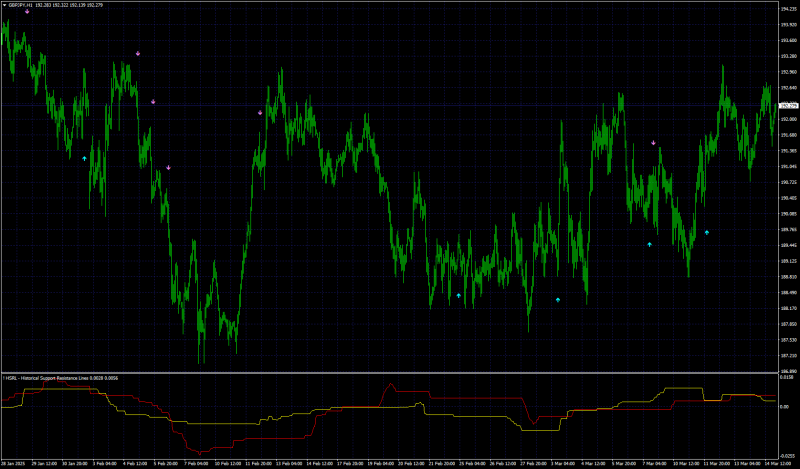Select the cyan up arrow near 11 Mar 20:00
Screen dimensions: 800x469
(707, 232)
